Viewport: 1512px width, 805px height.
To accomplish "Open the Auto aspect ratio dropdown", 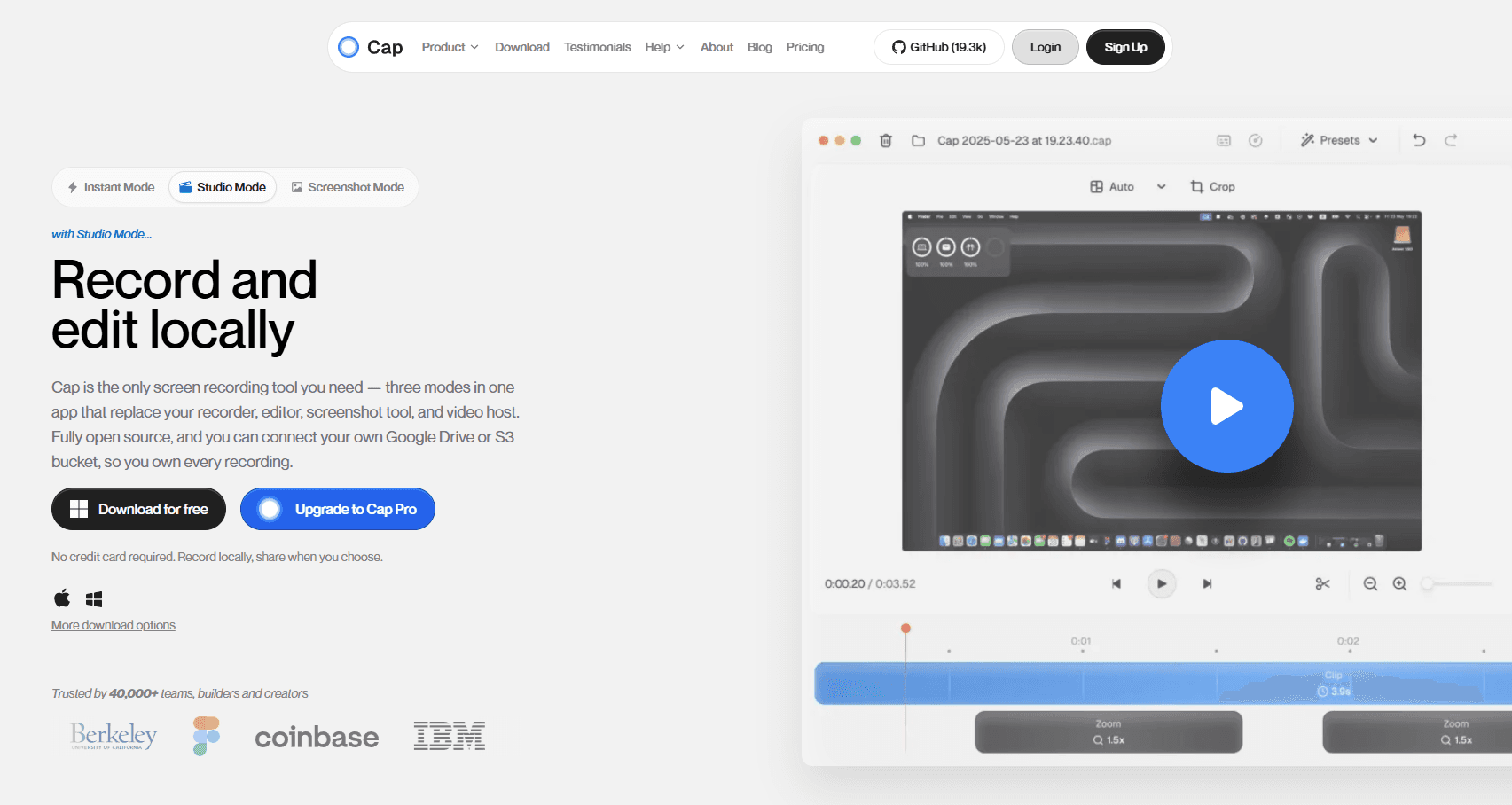I will 1127,186.
